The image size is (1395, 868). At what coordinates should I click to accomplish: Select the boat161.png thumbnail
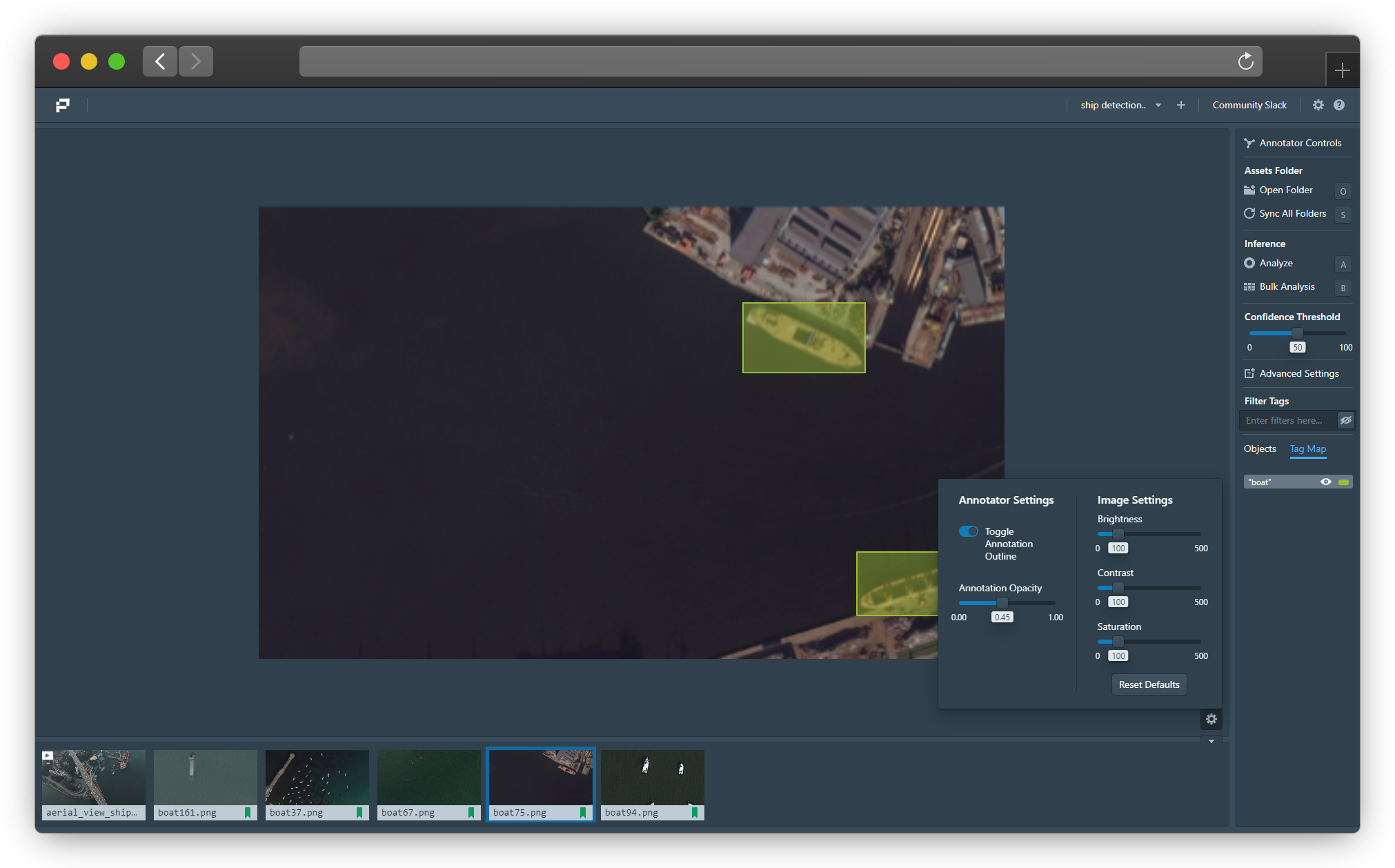point(206,785)
